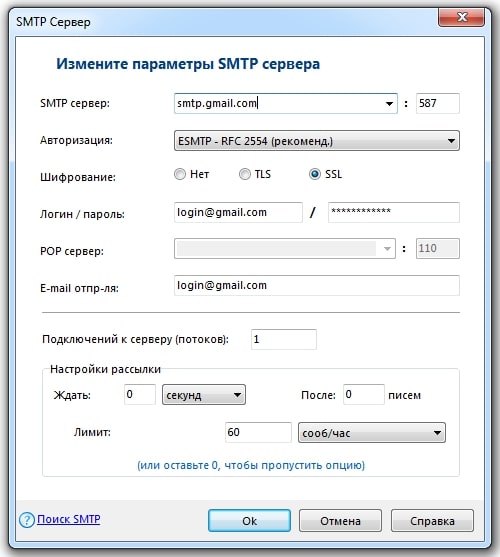Select the TLS encryption option
The width and height of the screenshot is (500, 557).
coord(245,174)
